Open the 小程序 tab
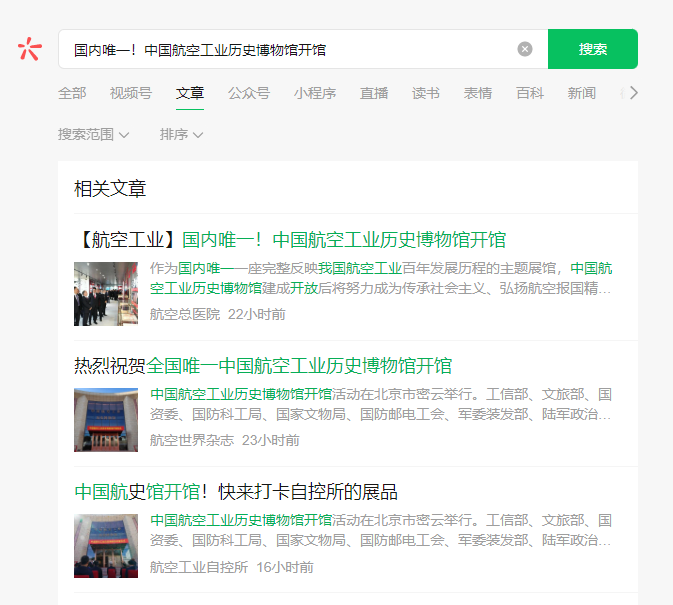The height and width of the screenshot is (605, 673). point(315,93)
